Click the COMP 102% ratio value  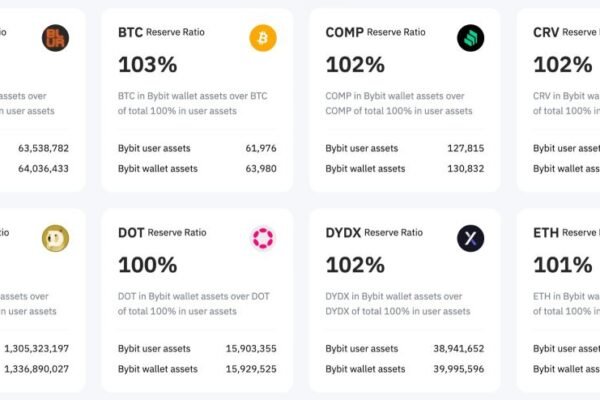(354, 65)
